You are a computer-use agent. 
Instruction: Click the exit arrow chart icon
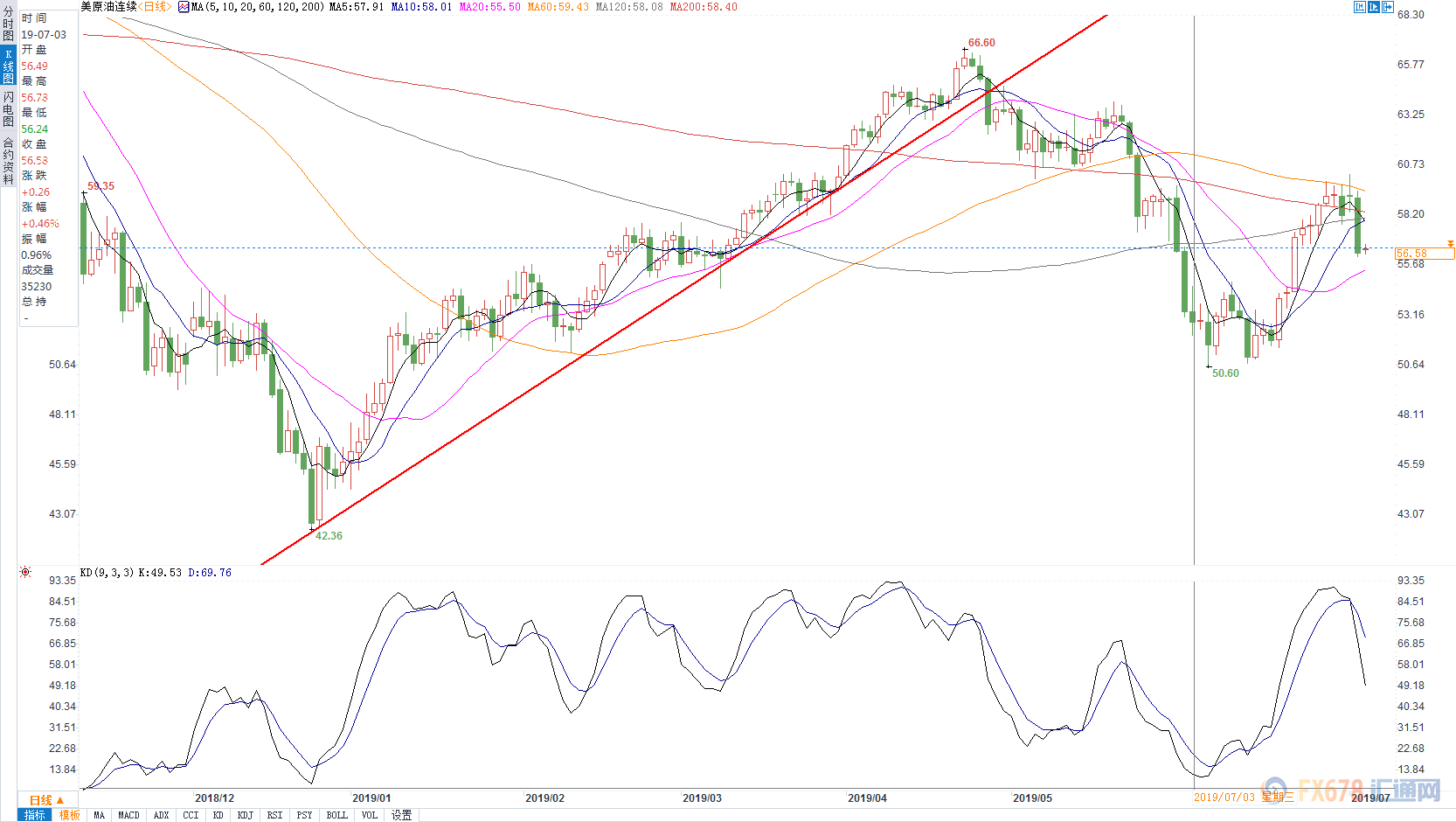point(1388,7)
